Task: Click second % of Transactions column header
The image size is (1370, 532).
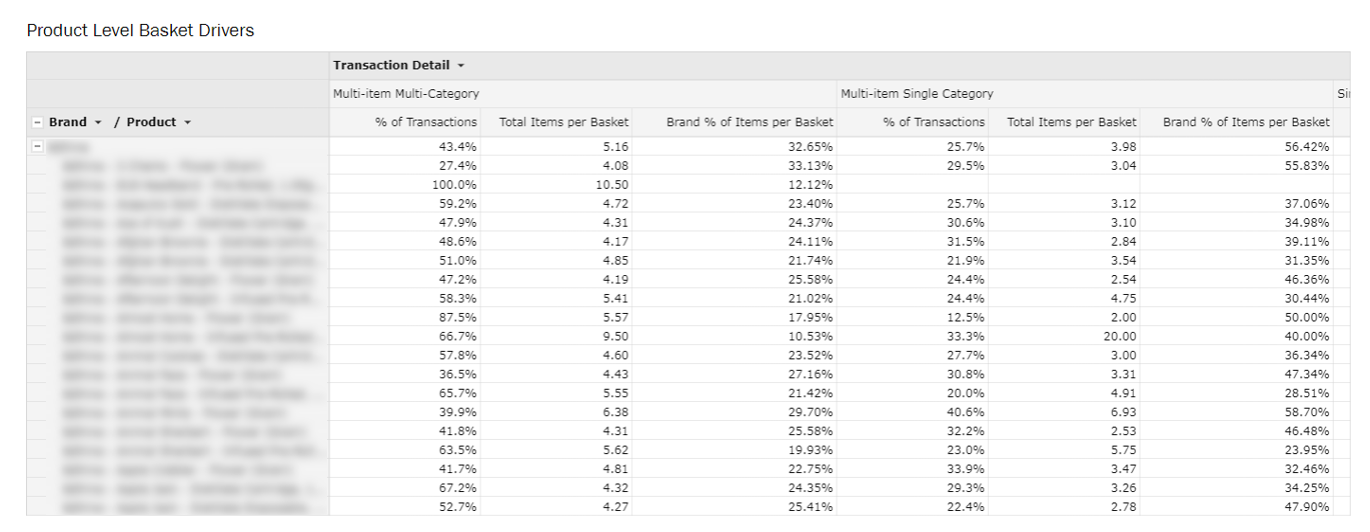Action: click(x=934, y=122)
